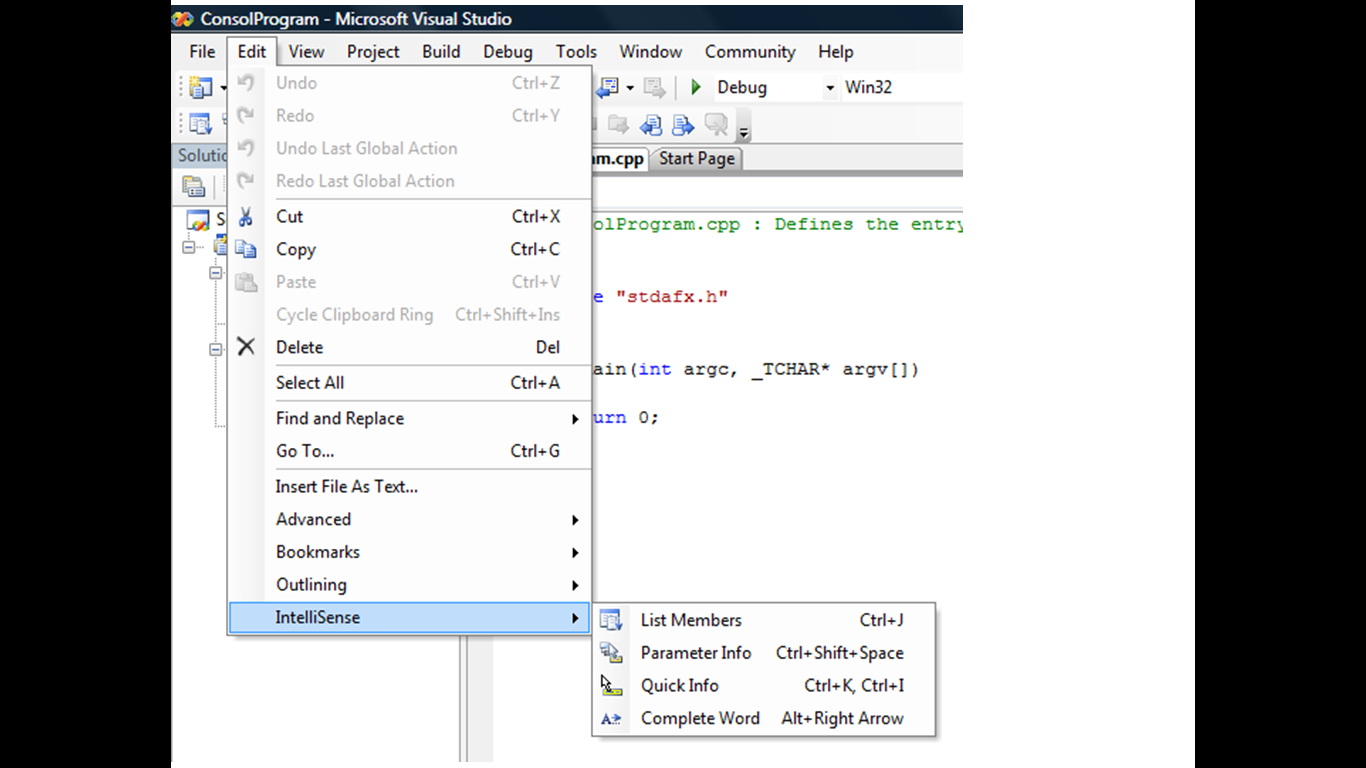Choose Complete Word in IntelliSense submenu
The image size is (1366, 768).
point(764,719)
